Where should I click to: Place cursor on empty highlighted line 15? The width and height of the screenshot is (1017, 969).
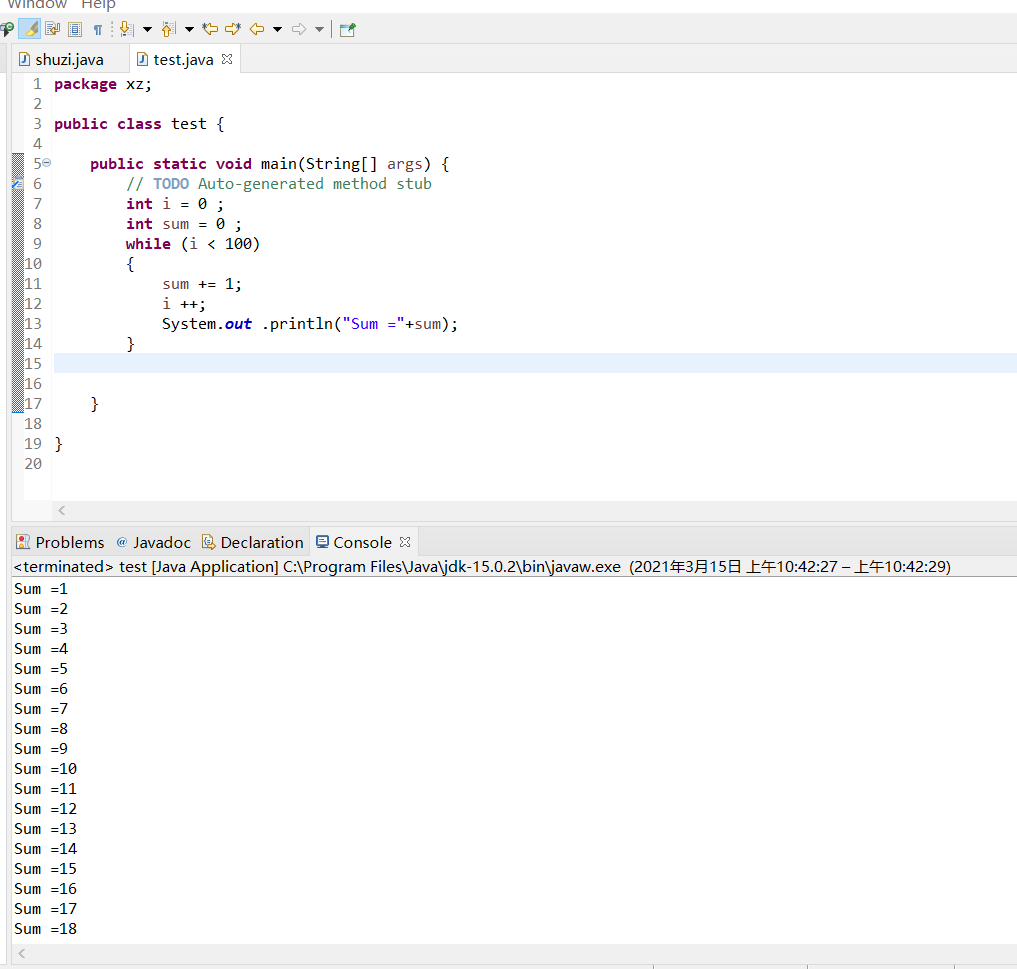(535, 363)
